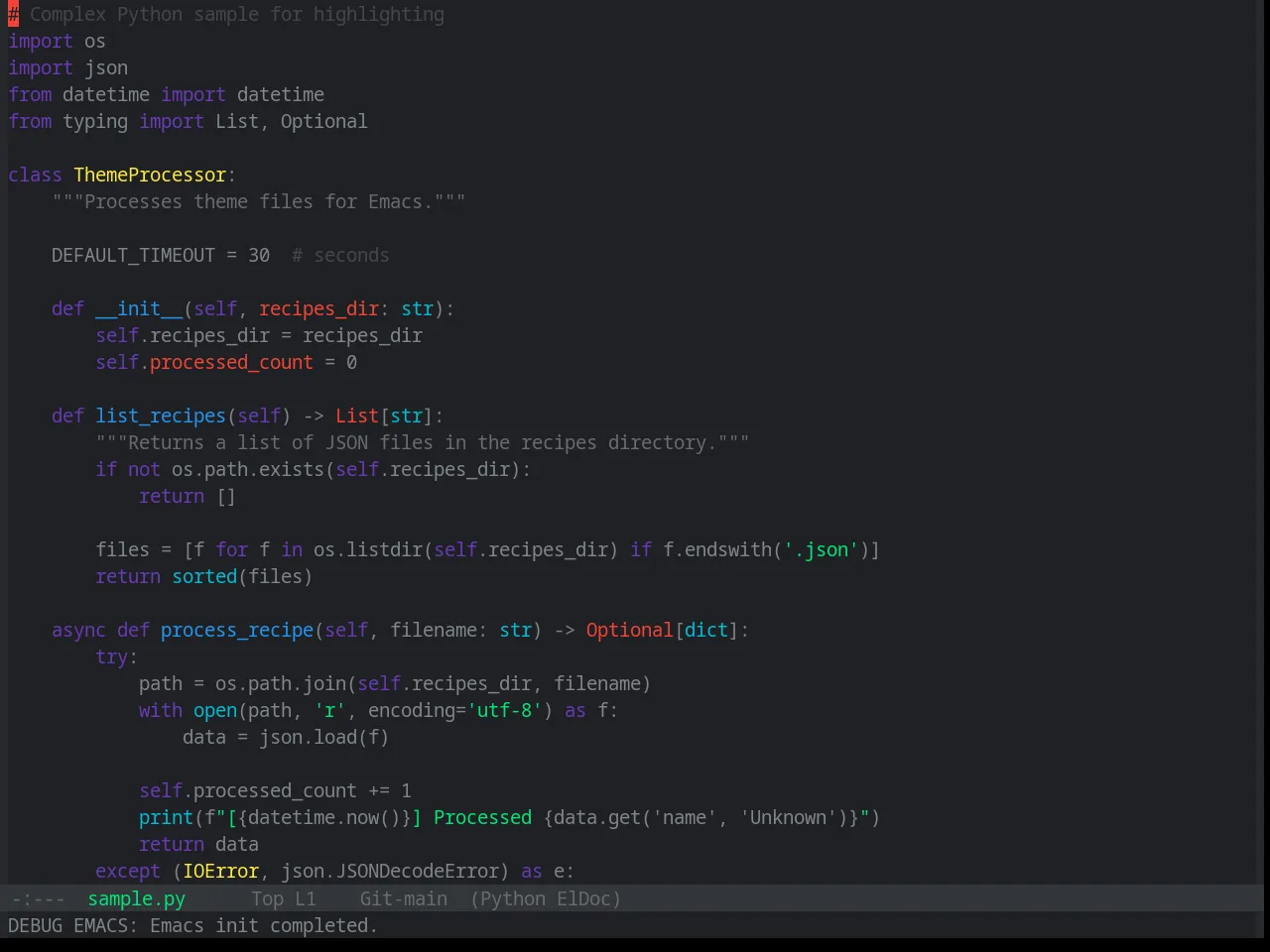The width and height of the screenshot is (1270, 952).
Task: Click 'return []' statement
Action: click(188, 496)
